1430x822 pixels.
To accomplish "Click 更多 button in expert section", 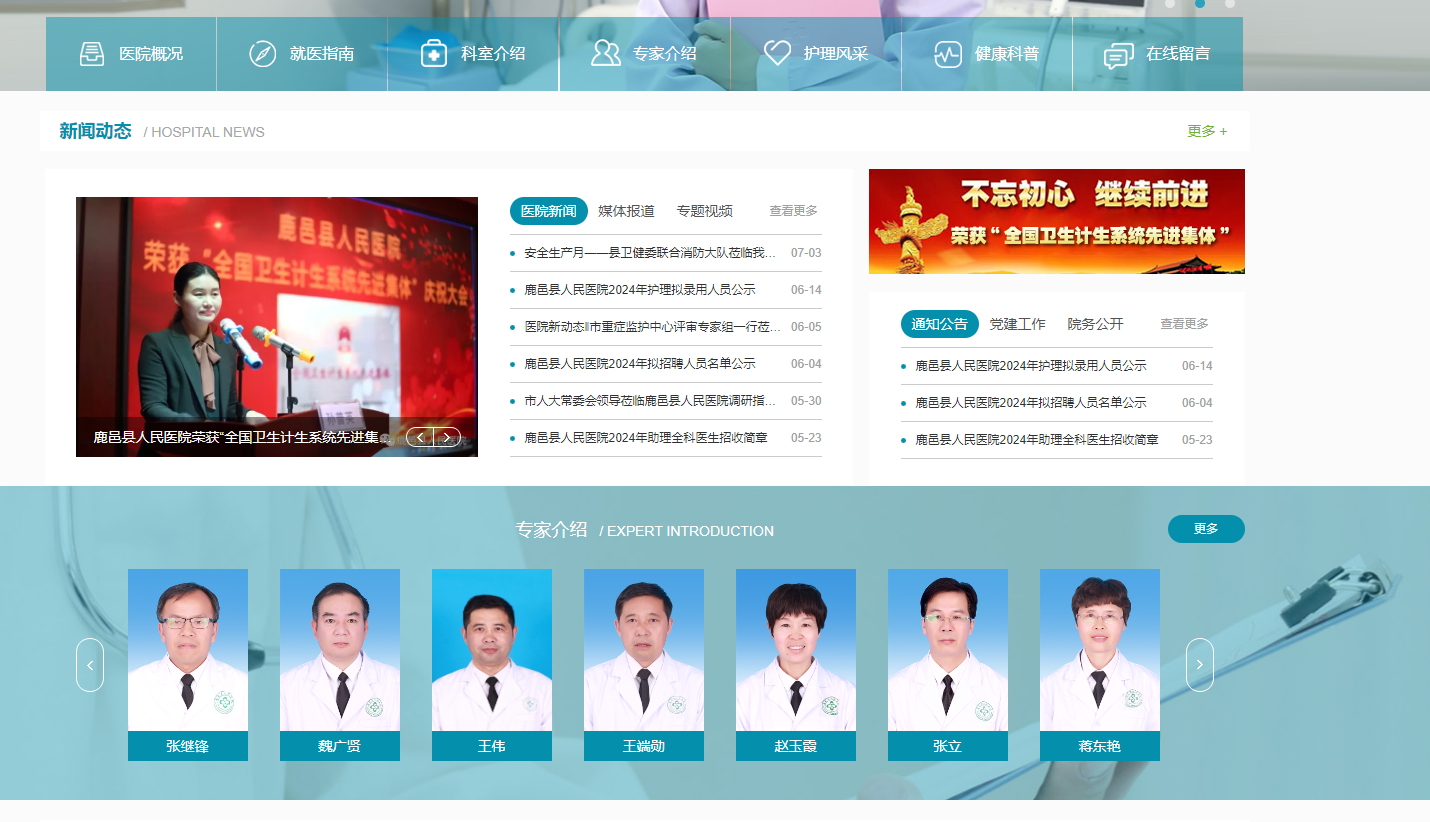I will [x=1206, y=529].
